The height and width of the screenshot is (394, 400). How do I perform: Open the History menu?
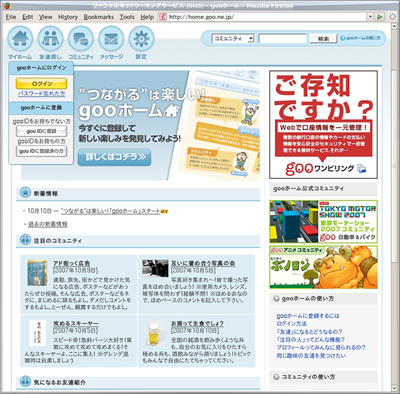point(68,17)
